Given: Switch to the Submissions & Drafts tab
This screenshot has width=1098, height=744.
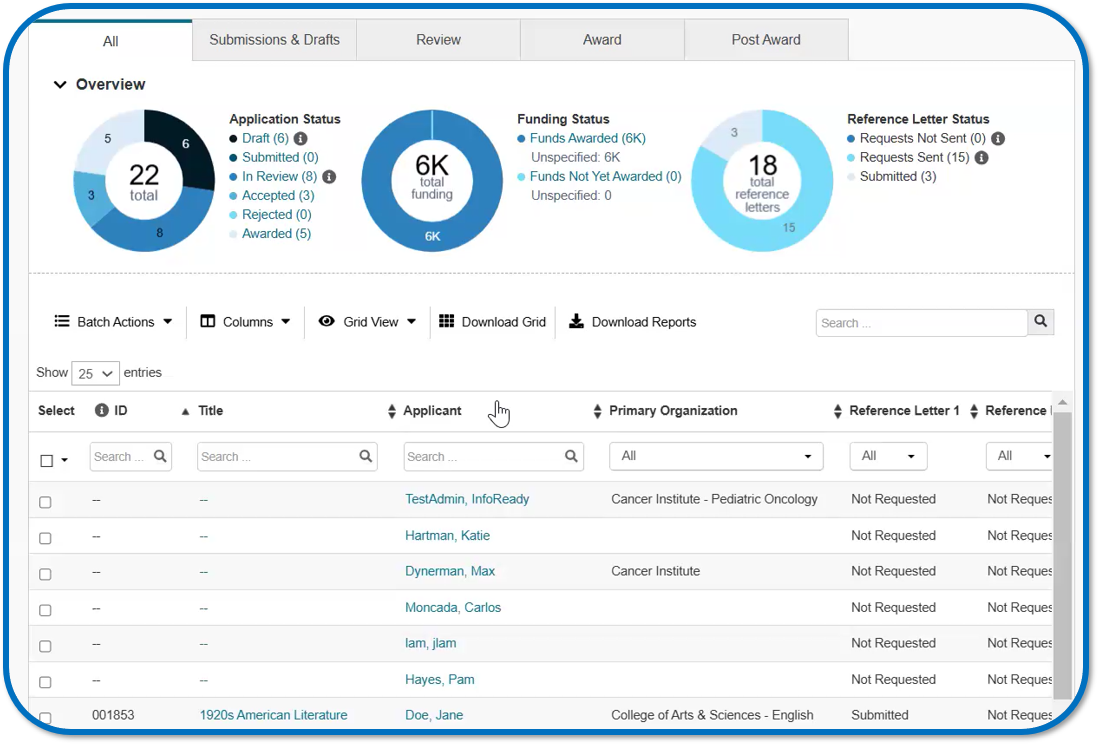Looking at the screenshot, I should [274, 40].
